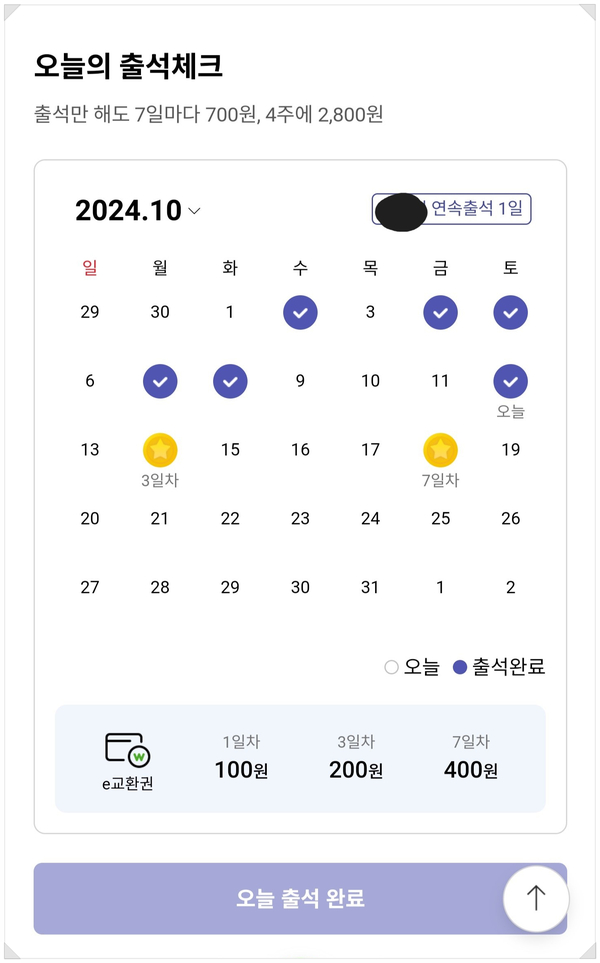Click the gold star on October 14
The image size is (600, 963).
coord(160,450)
